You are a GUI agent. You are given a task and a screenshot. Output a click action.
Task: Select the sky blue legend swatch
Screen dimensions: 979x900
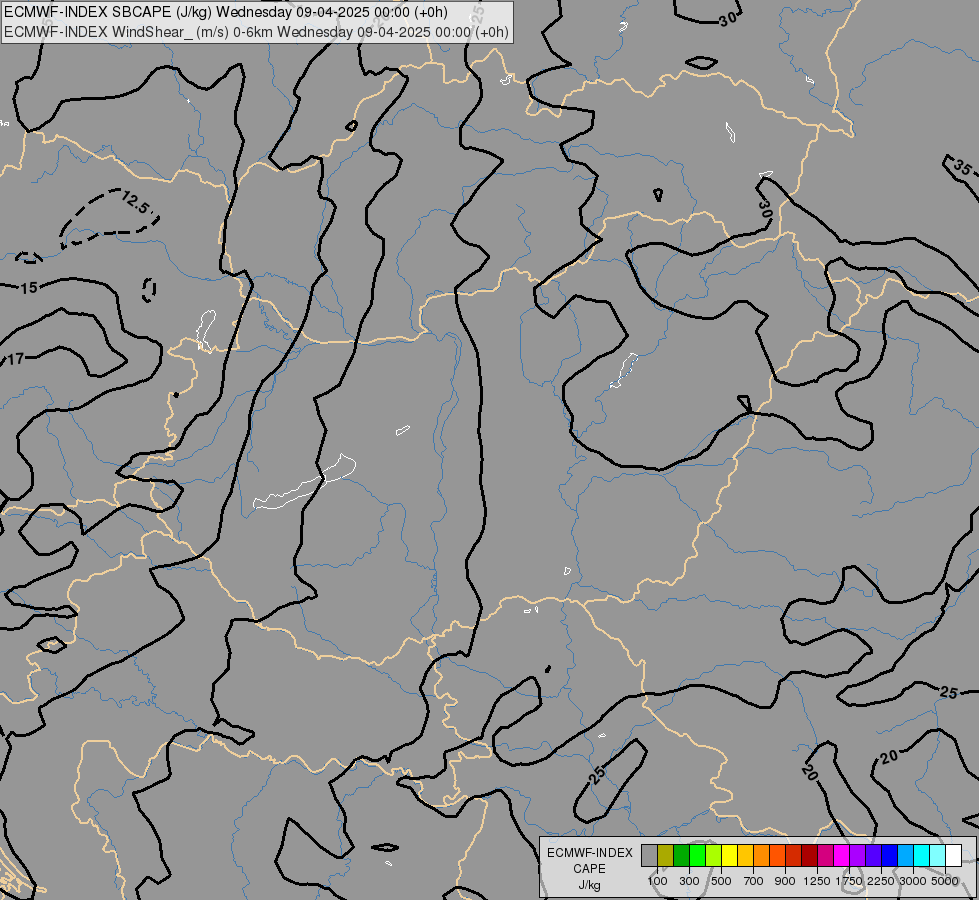click(x=906, y=855)
